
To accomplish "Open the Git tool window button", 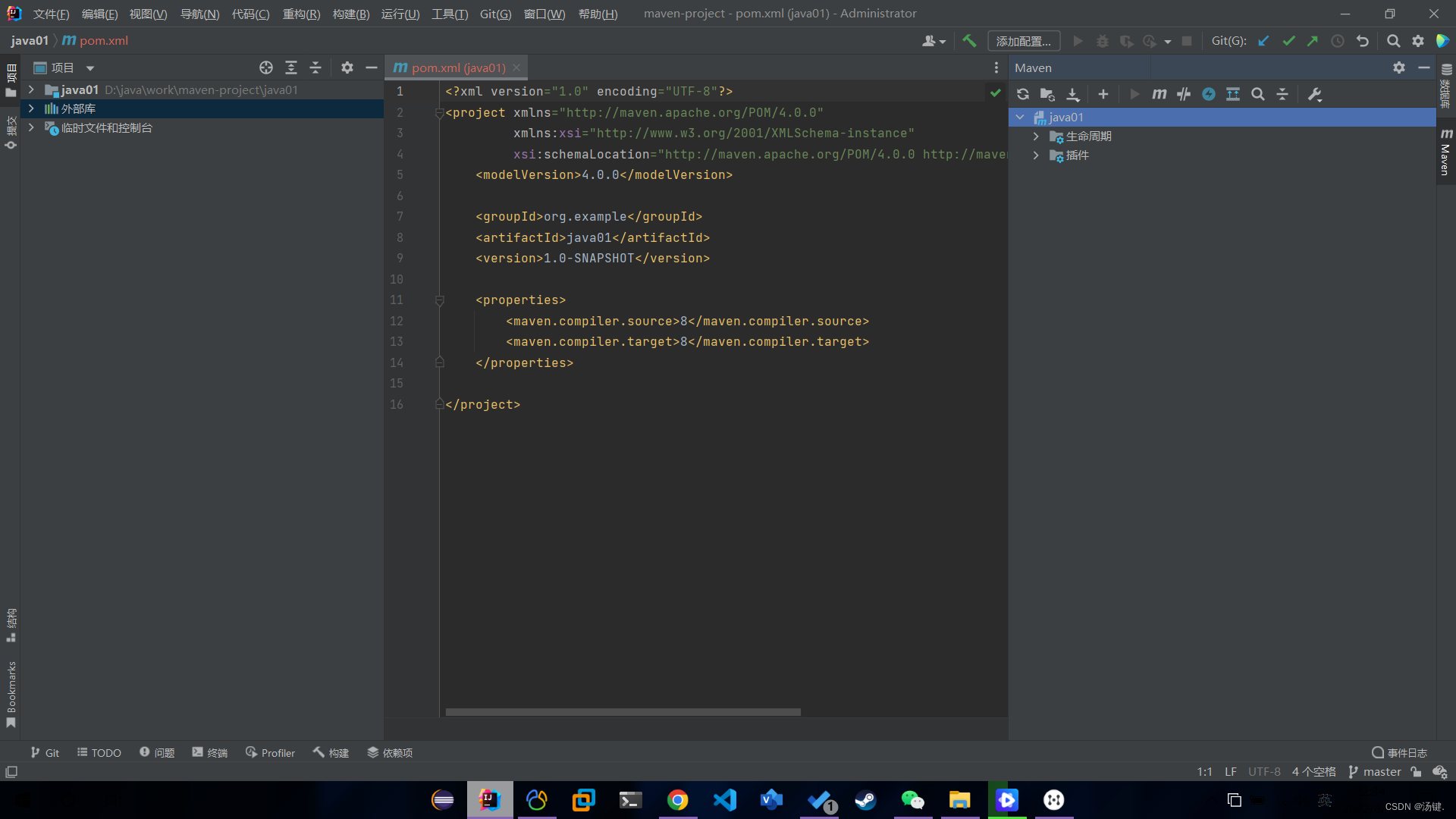I will 45,752.
